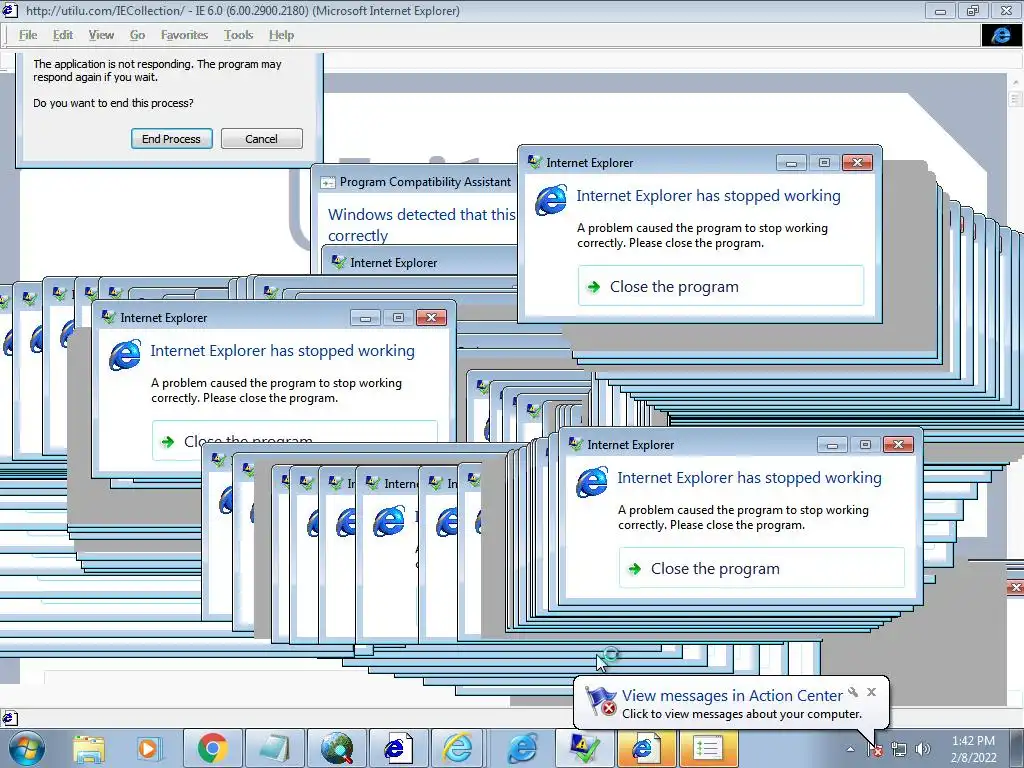1024x768 pixels.
Task: Click the IE logo in bottom-right crash dialog
Action: (x=592, y=482)
